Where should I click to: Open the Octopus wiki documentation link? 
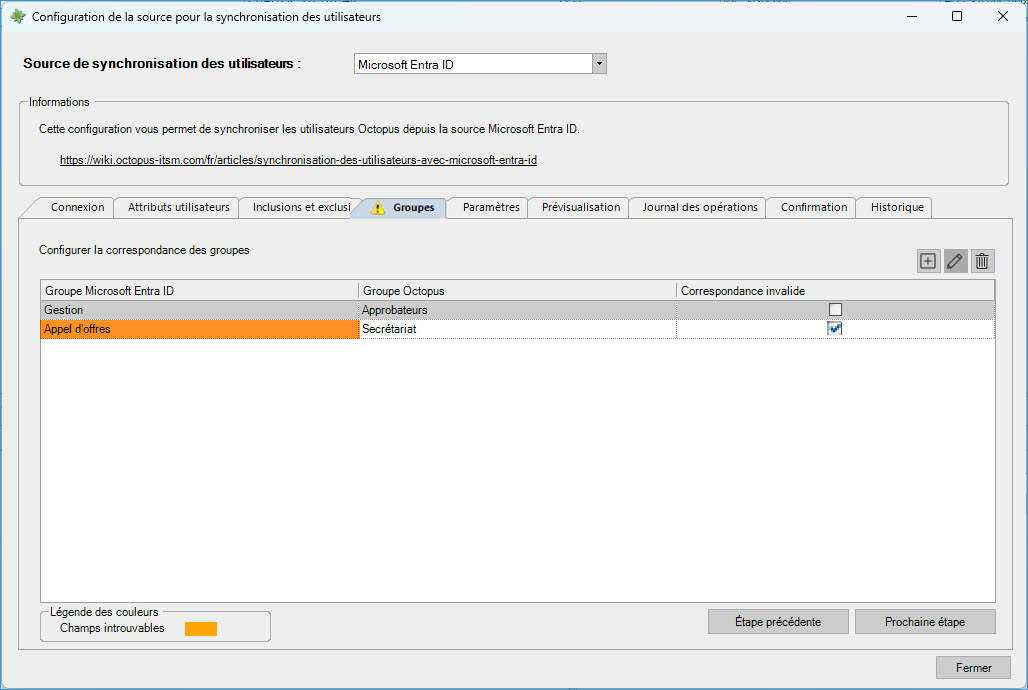(x=305, y=160)
